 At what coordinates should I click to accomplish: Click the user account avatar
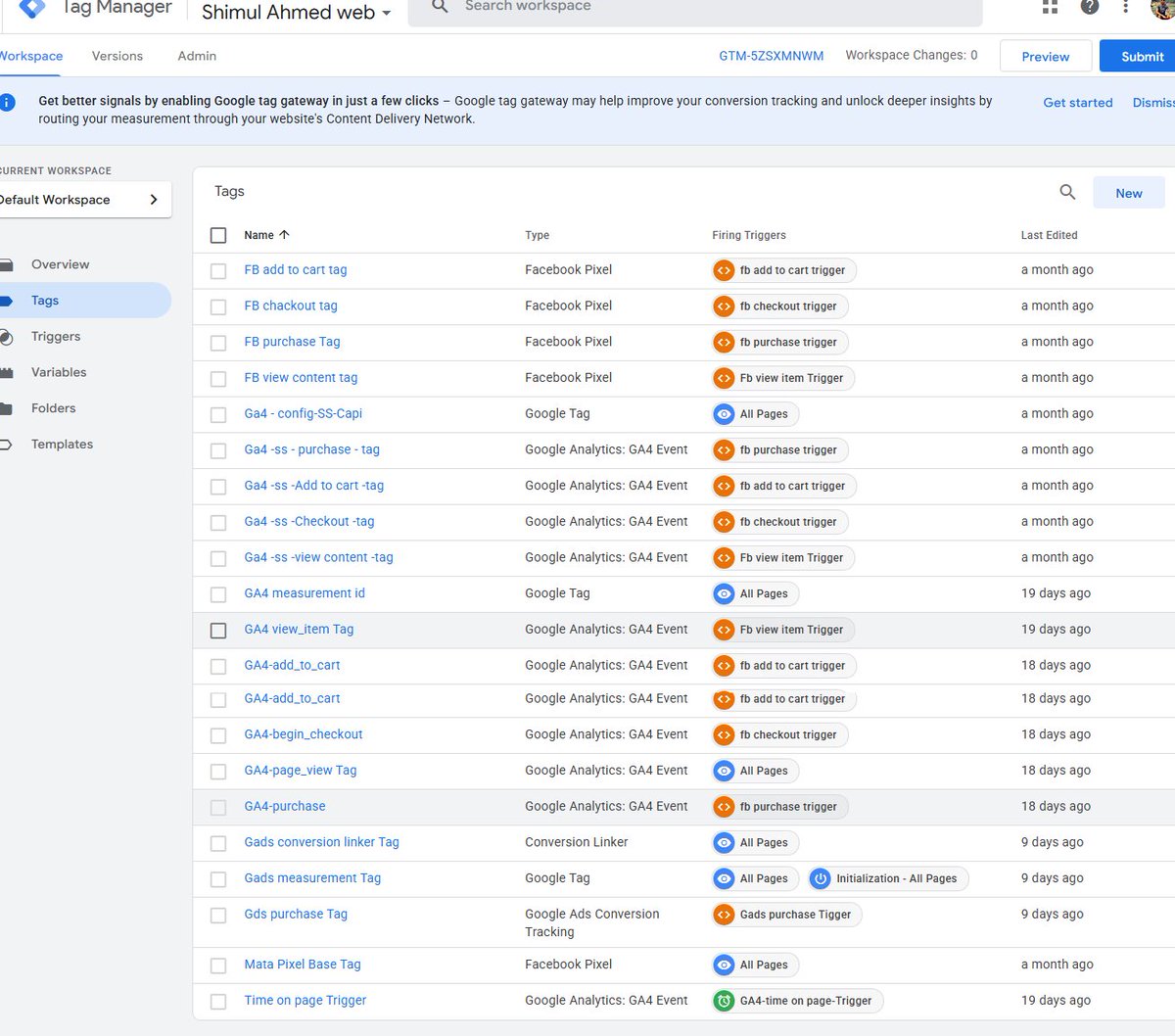pos(1163,7)
